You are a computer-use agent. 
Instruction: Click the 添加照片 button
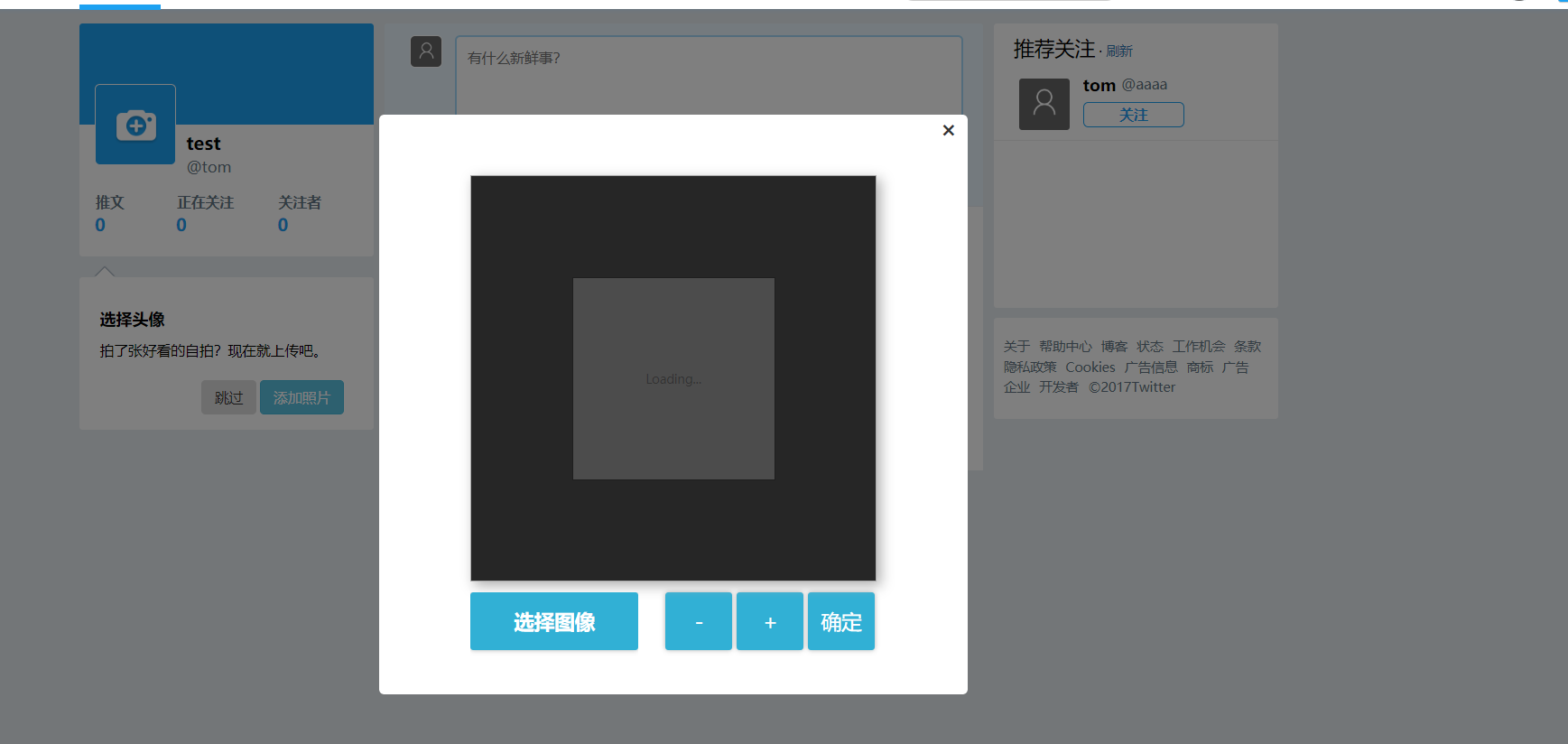[x=302, y=397]
